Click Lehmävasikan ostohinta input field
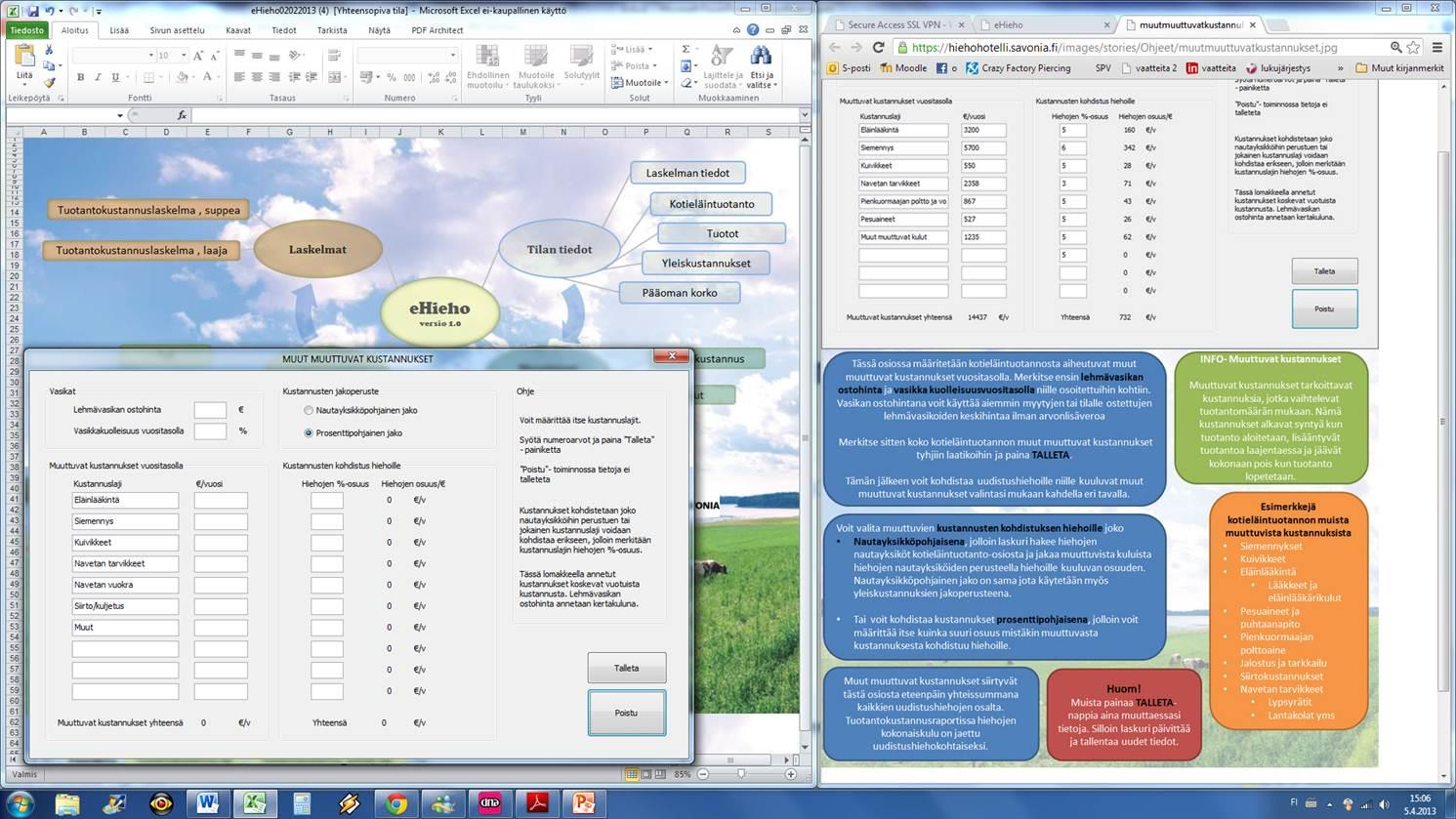Screen dimensions: 1456x819 click(x=210, y=410)
